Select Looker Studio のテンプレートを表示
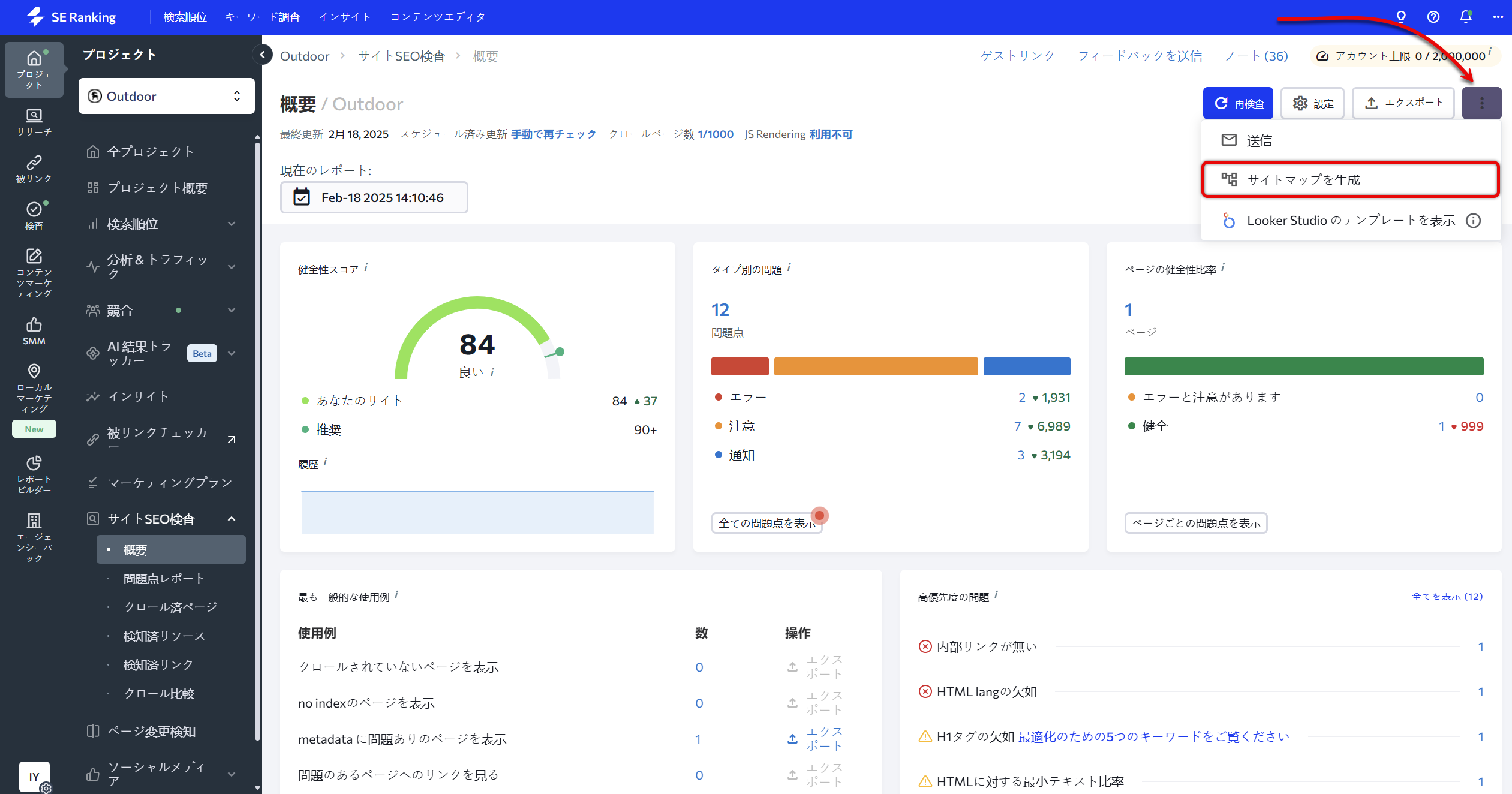The width and height of the screenshot is (1512, 794). click(x=1351, y=221)
